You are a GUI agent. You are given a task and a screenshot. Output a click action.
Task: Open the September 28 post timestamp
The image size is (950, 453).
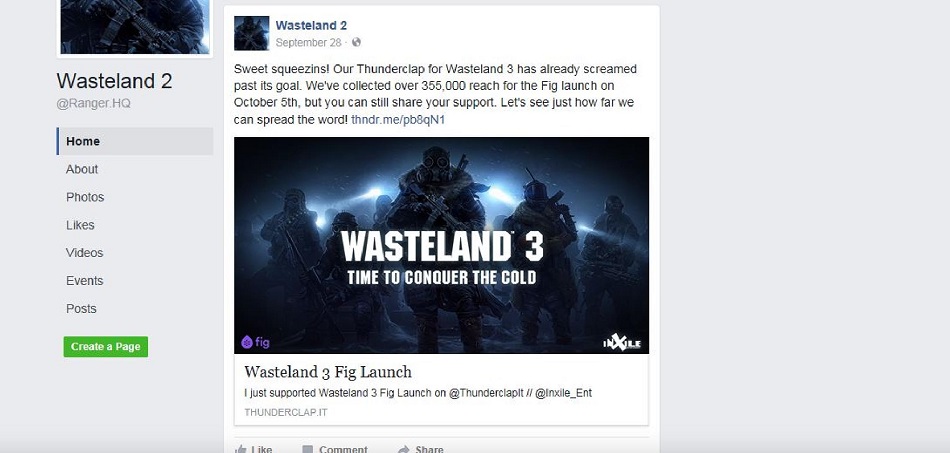(x=308, y=42)
